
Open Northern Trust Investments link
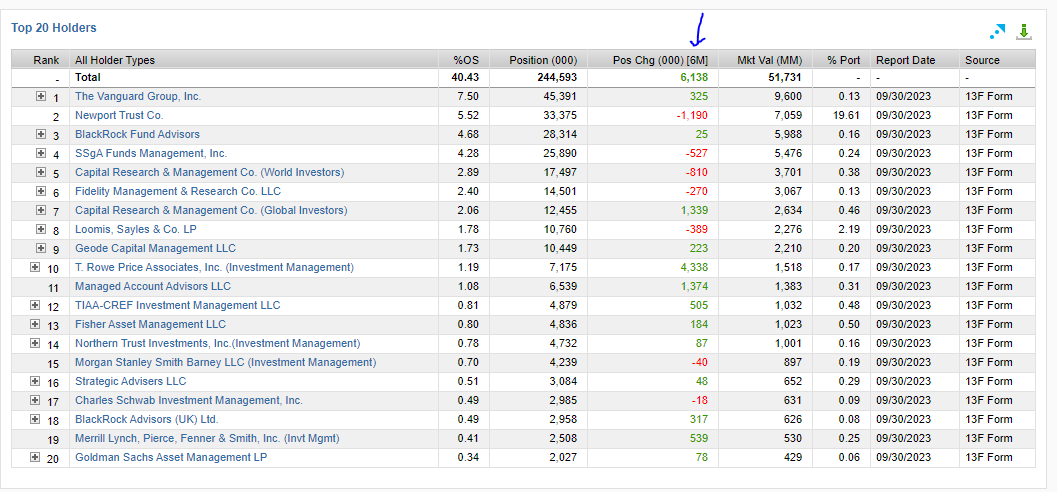(218, 343)
